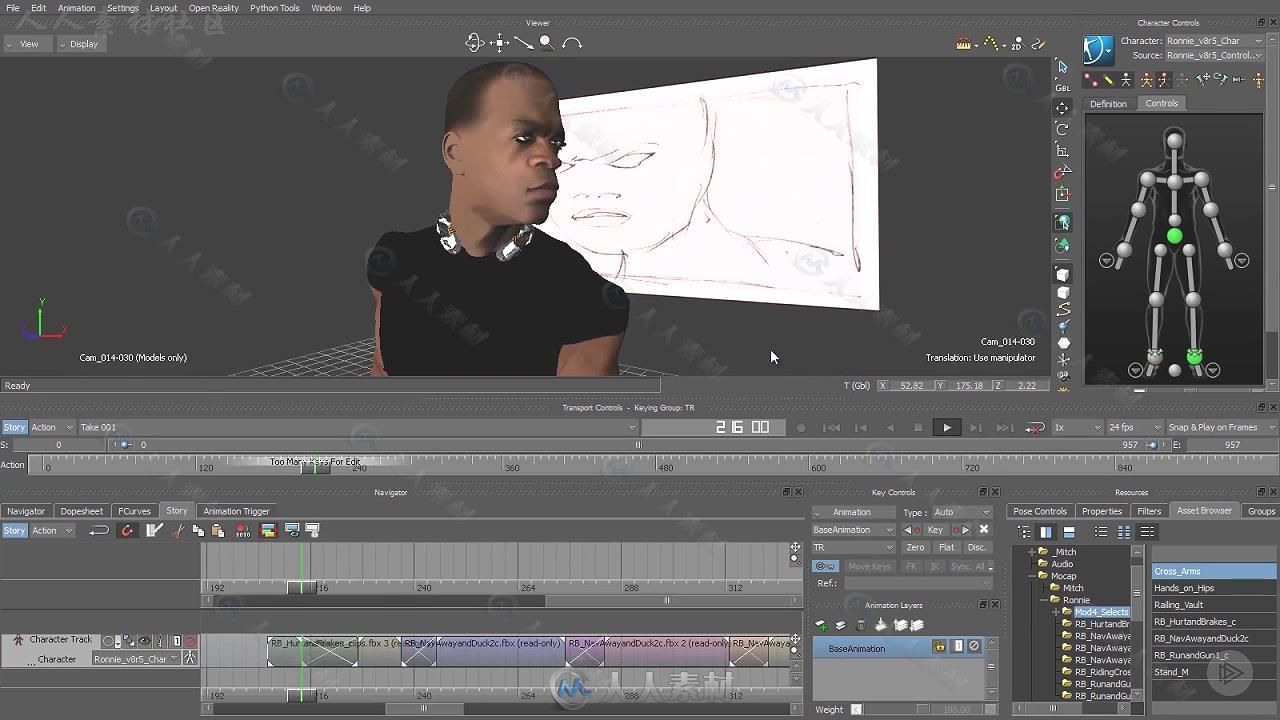Click the stick figure icon in Character Controls
The width and height of the screenshot is (1280, 720).
1126,80
